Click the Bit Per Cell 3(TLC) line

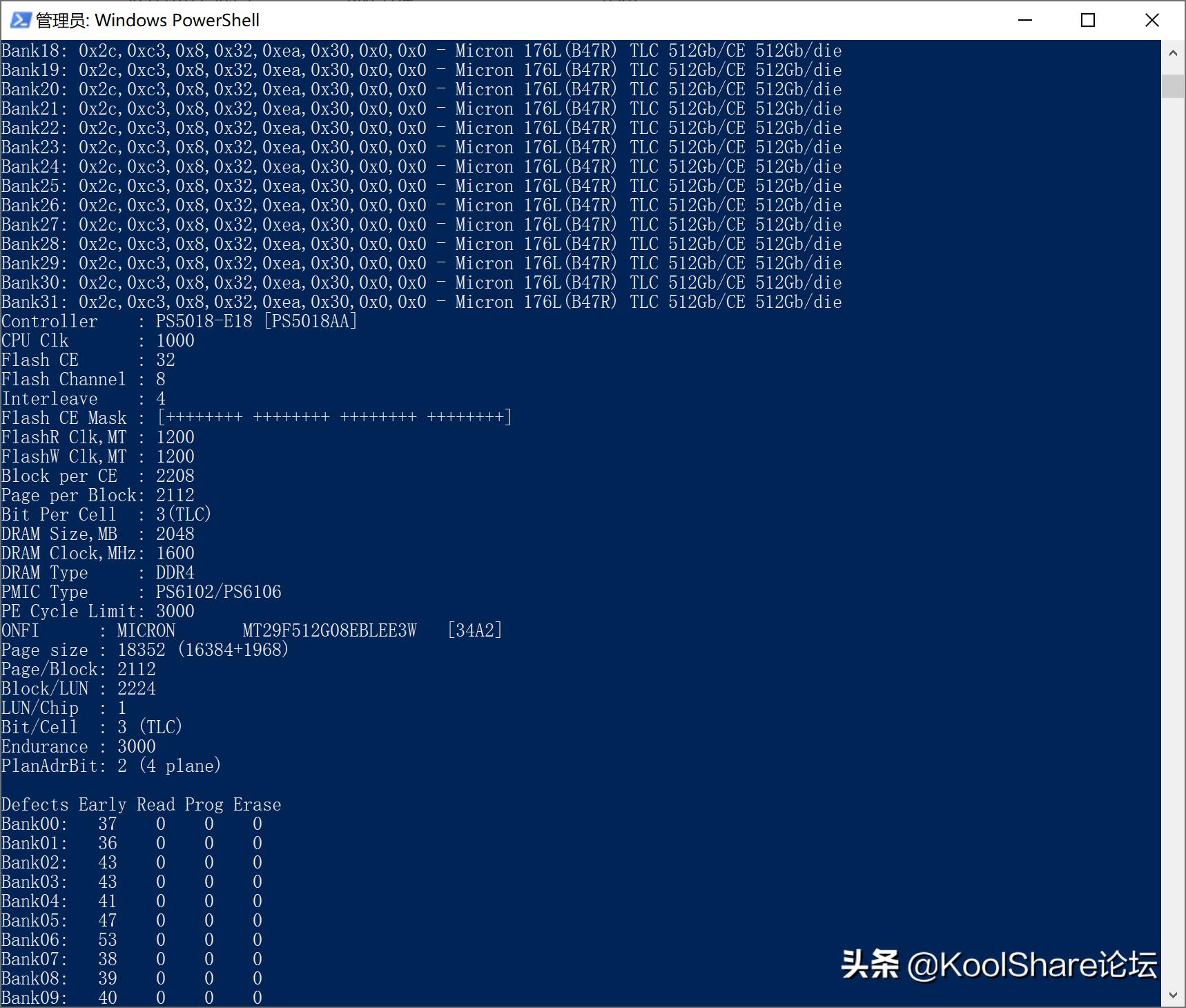[x=107, y=514]
